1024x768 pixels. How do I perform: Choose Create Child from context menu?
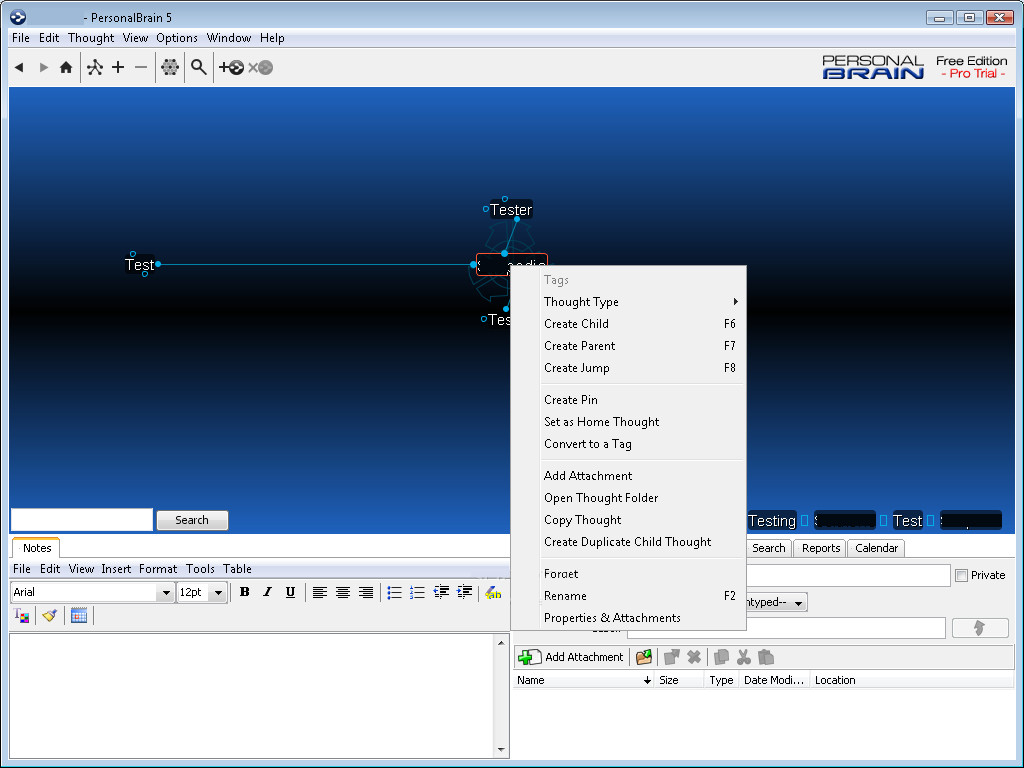pos(643,324)
